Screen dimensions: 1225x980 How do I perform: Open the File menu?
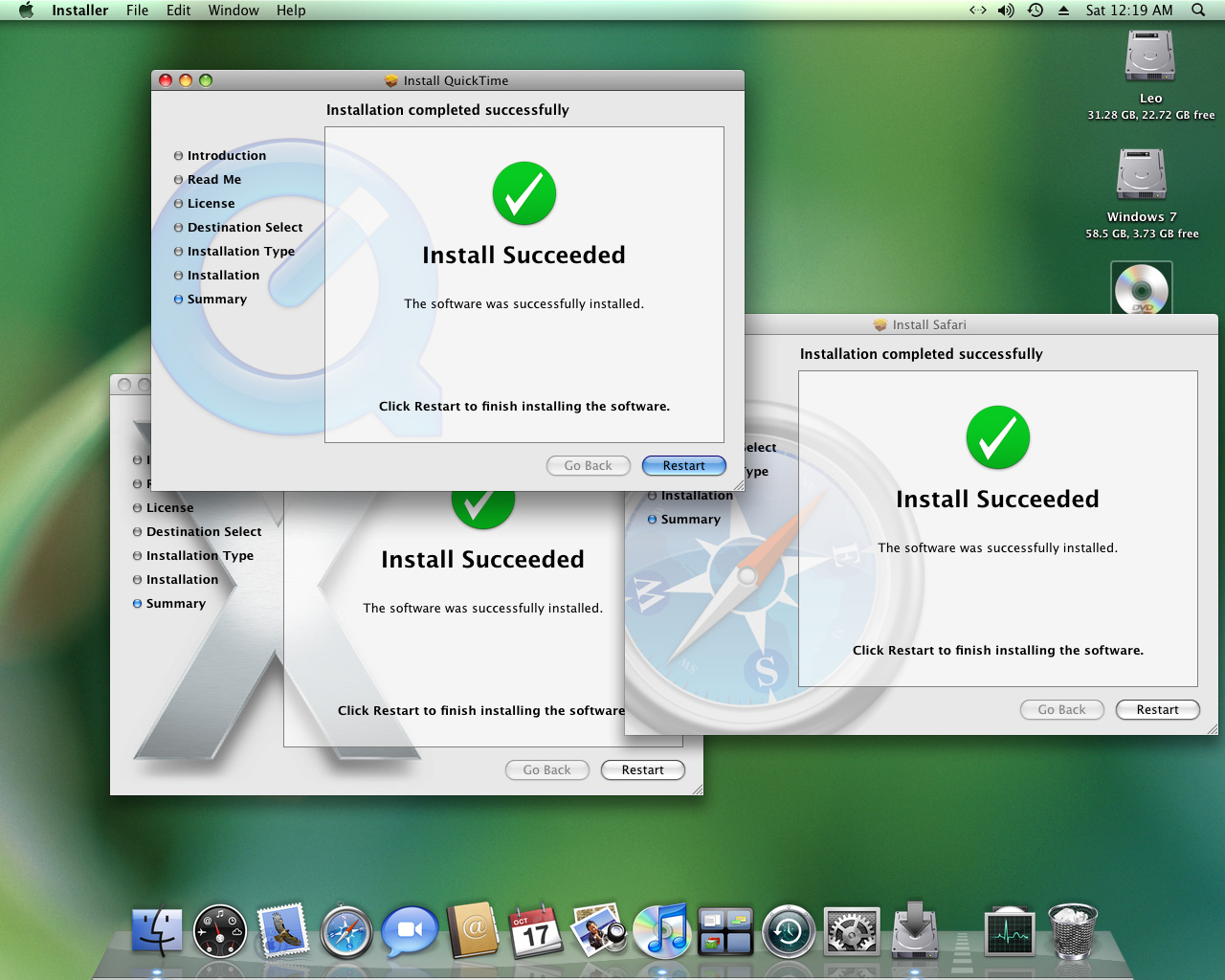click(x=137, y=11)
